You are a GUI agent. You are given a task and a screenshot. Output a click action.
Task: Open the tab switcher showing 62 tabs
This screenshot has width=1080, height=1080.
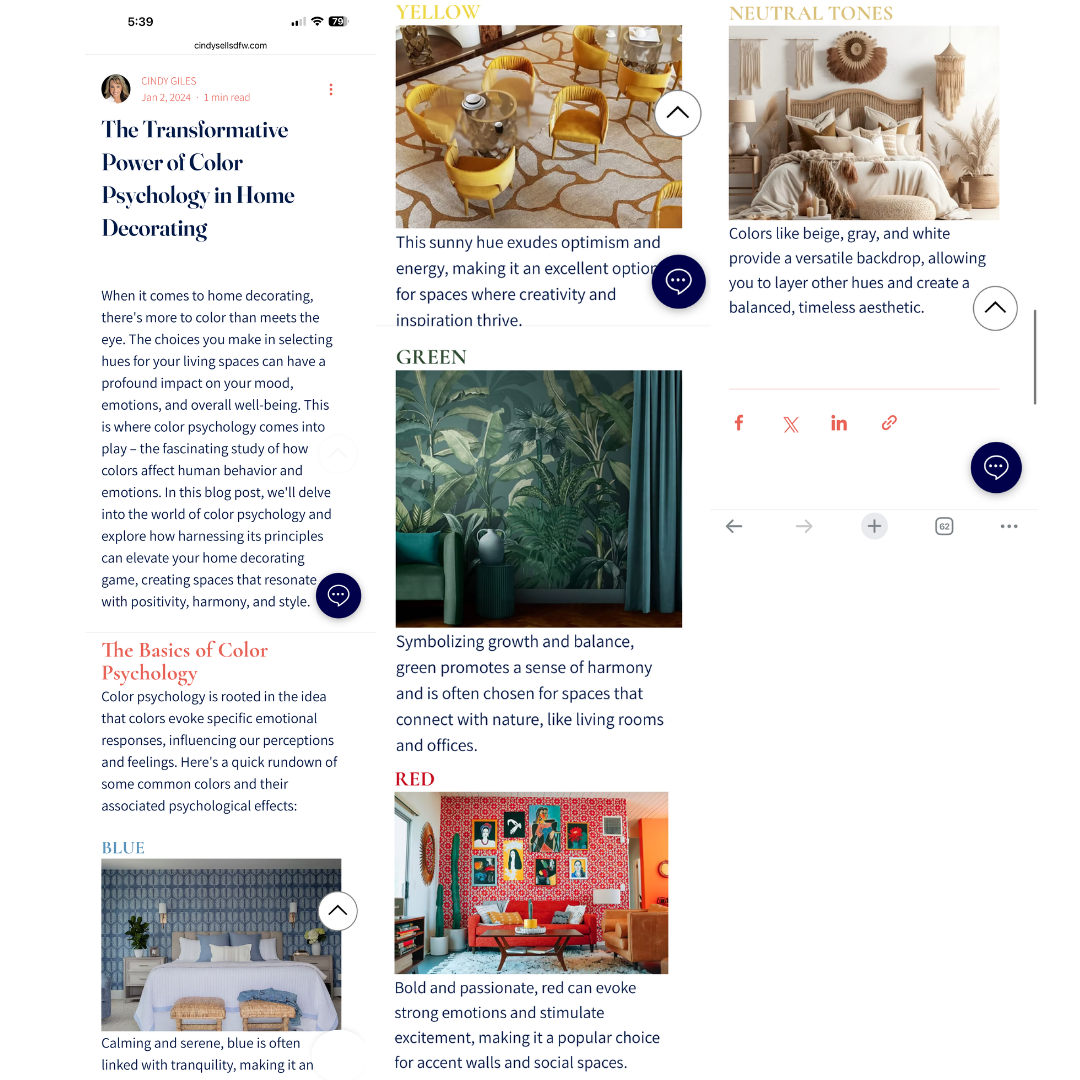pyautogui.click(x=944, y=526)
